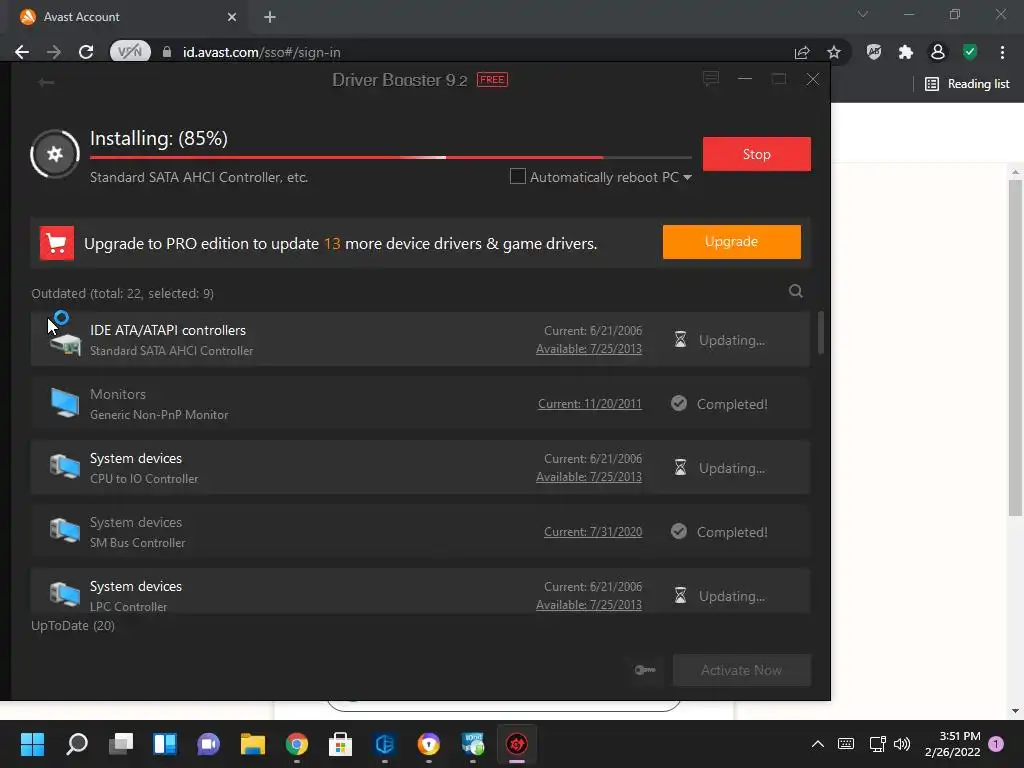Click the driver list scrollbar thumb
Screen dimensions: 1024x768
(820, 333)
